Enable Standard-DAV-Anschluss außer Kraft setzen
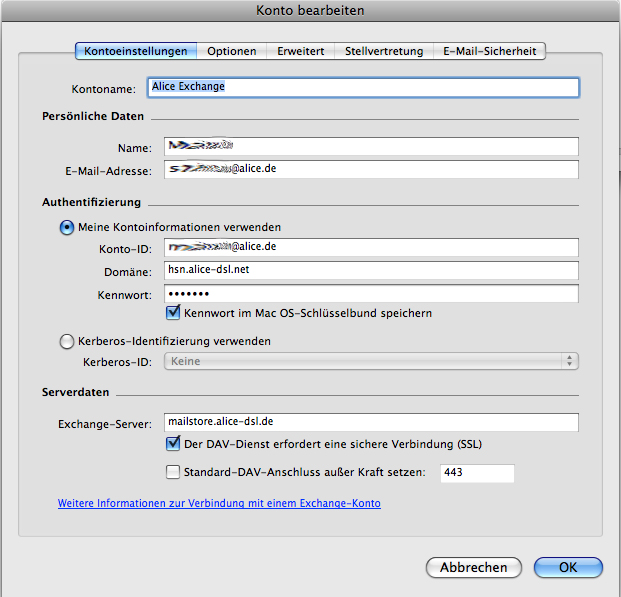The width and height of the screenshot is (621, 597). (x=173, y=472)
